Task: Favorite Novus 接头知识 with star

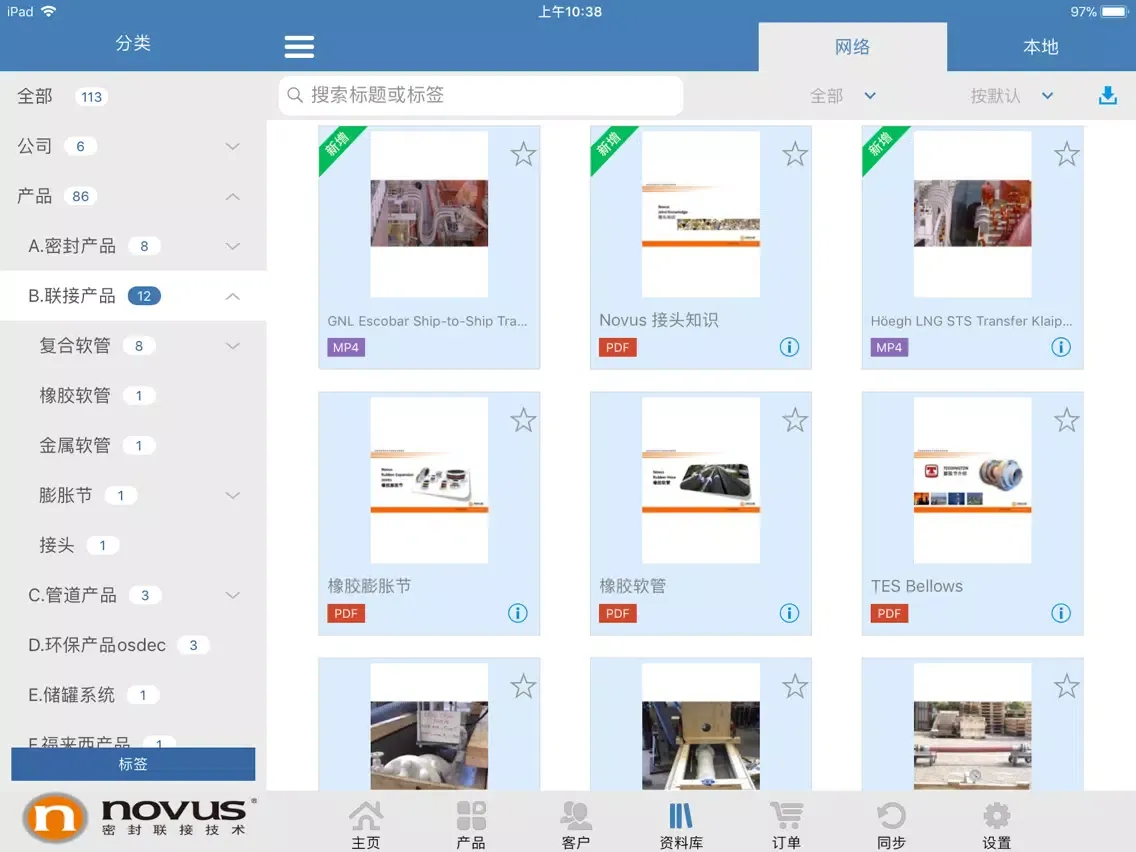Action: coord(795,154)
